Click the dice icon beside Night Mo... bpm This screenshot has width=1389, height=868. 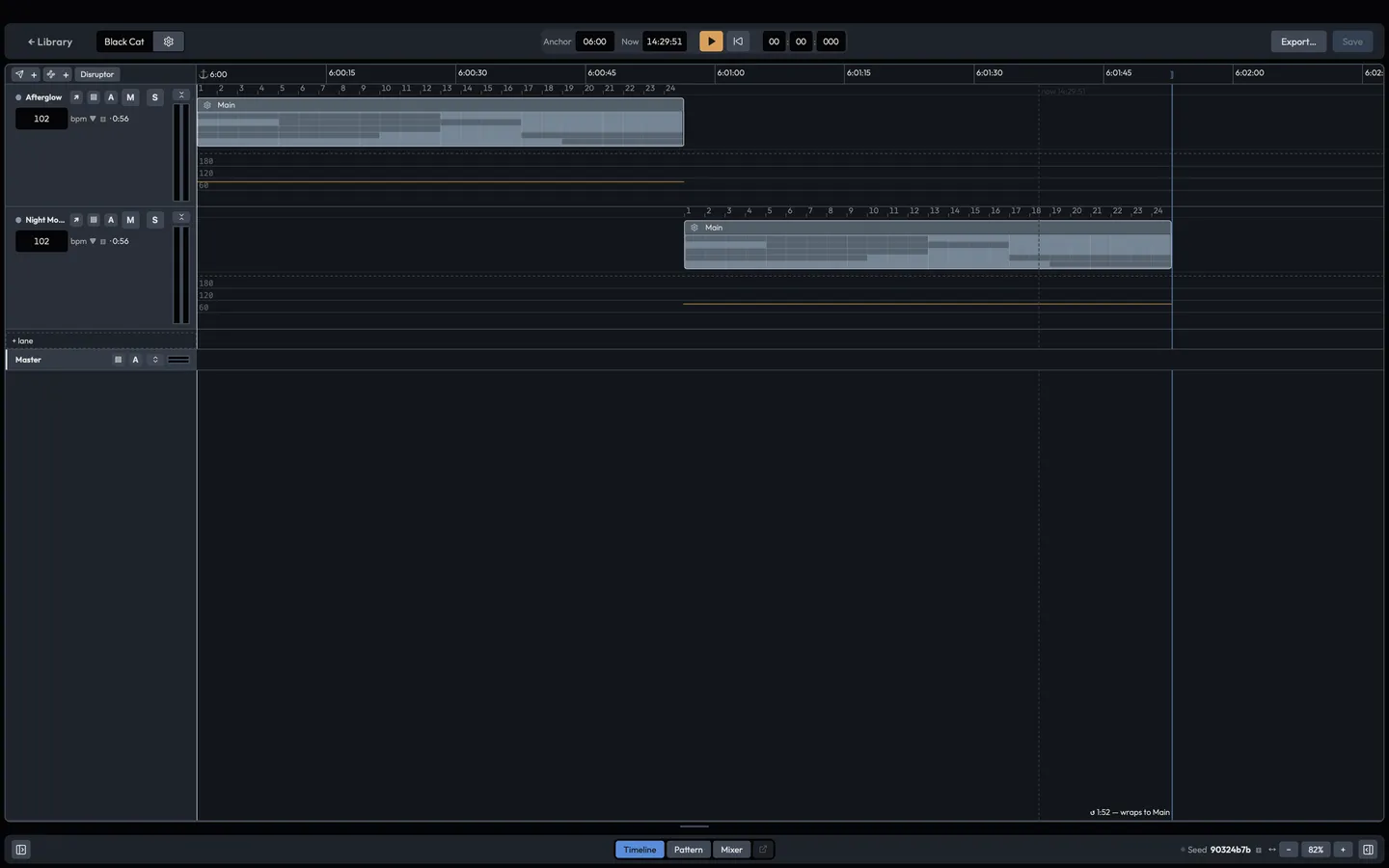click(x=103, y=242)
